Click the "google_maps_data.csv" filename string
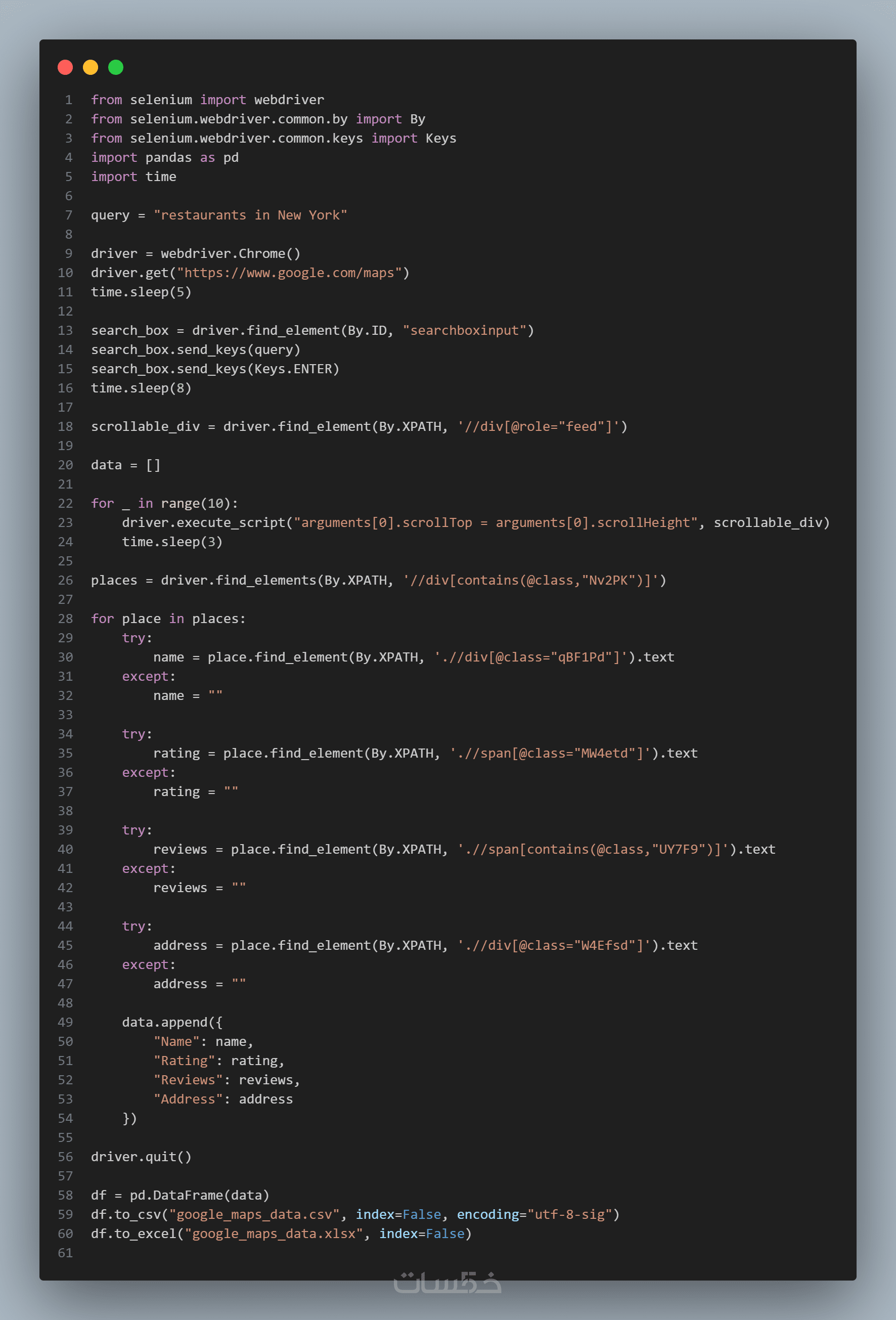Screen dimensions: 896x1320 pos(254,1214)
